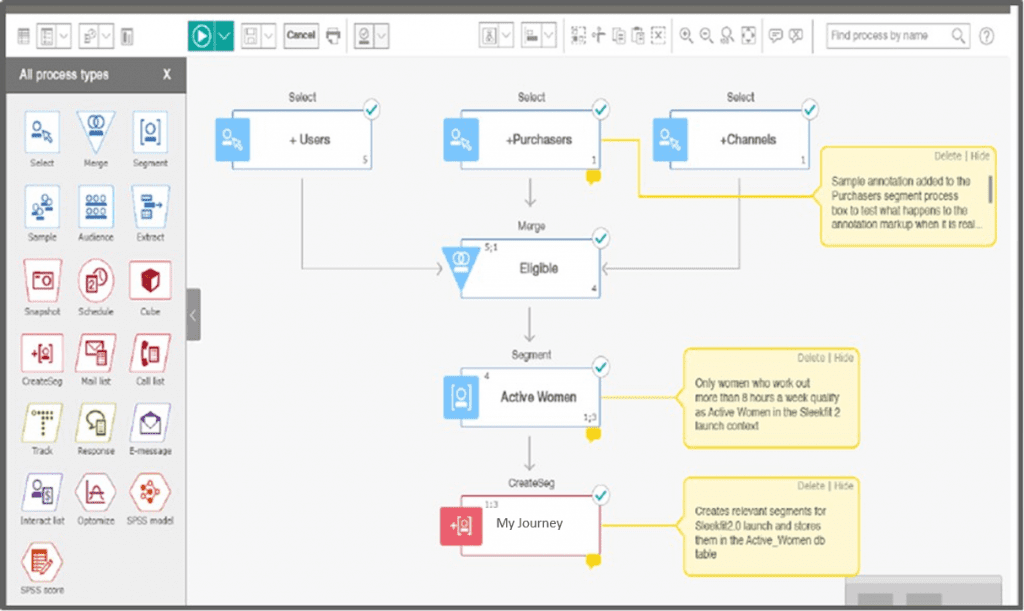Open the Run options dropdown arrow
This screenshot has height=611, width=1024.
click(224, 36)
